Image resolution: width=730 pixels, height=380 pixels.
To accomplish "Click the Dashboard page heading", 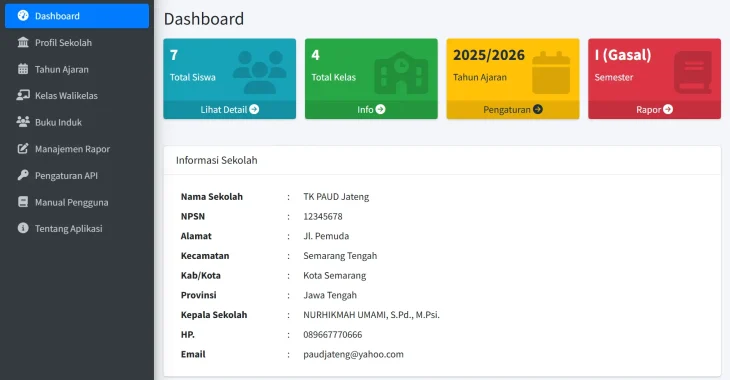I will click(204, 19).
